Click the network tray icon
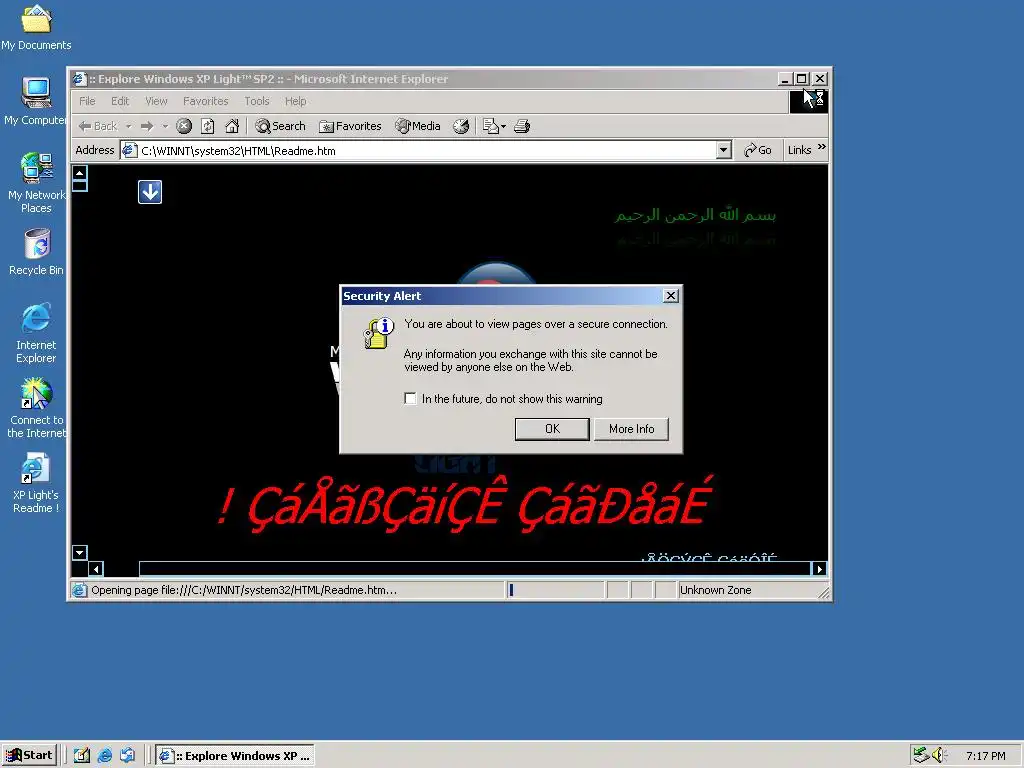This screenshot has height=768, width=1024. (921, 755)
